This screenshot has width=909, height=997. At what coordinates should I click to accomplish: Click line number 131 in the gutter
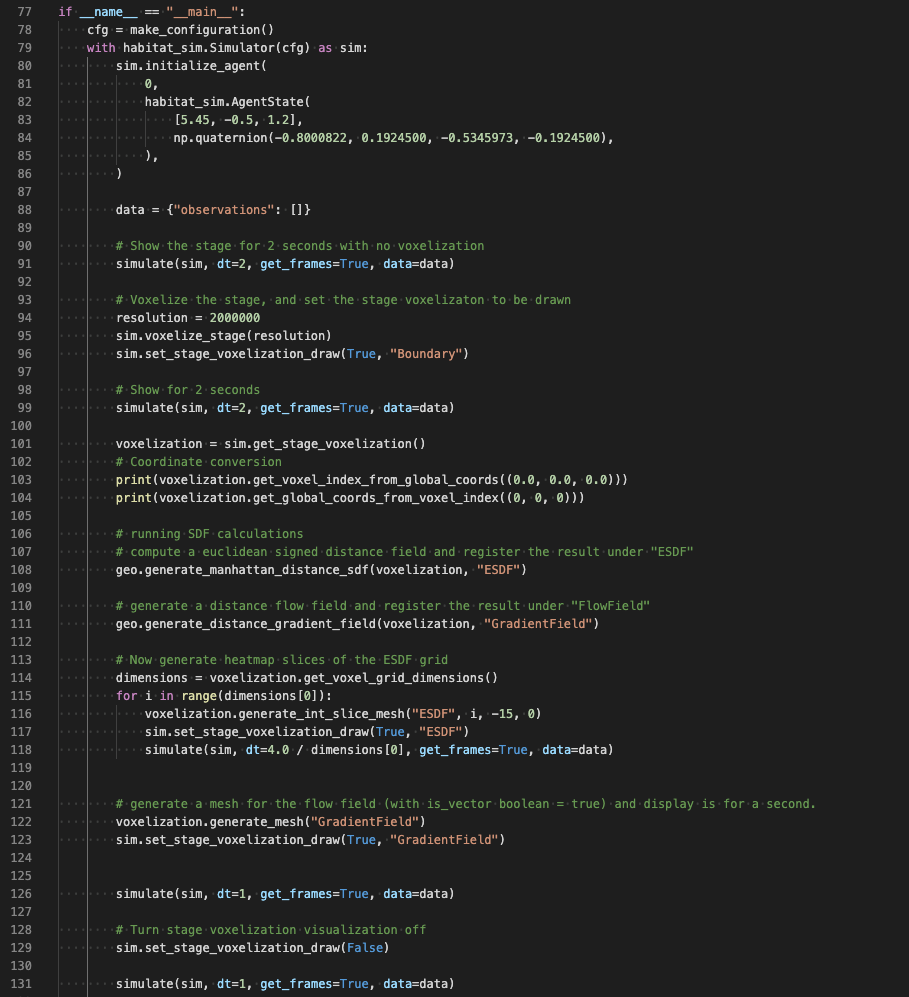click(x=21, y=984)
